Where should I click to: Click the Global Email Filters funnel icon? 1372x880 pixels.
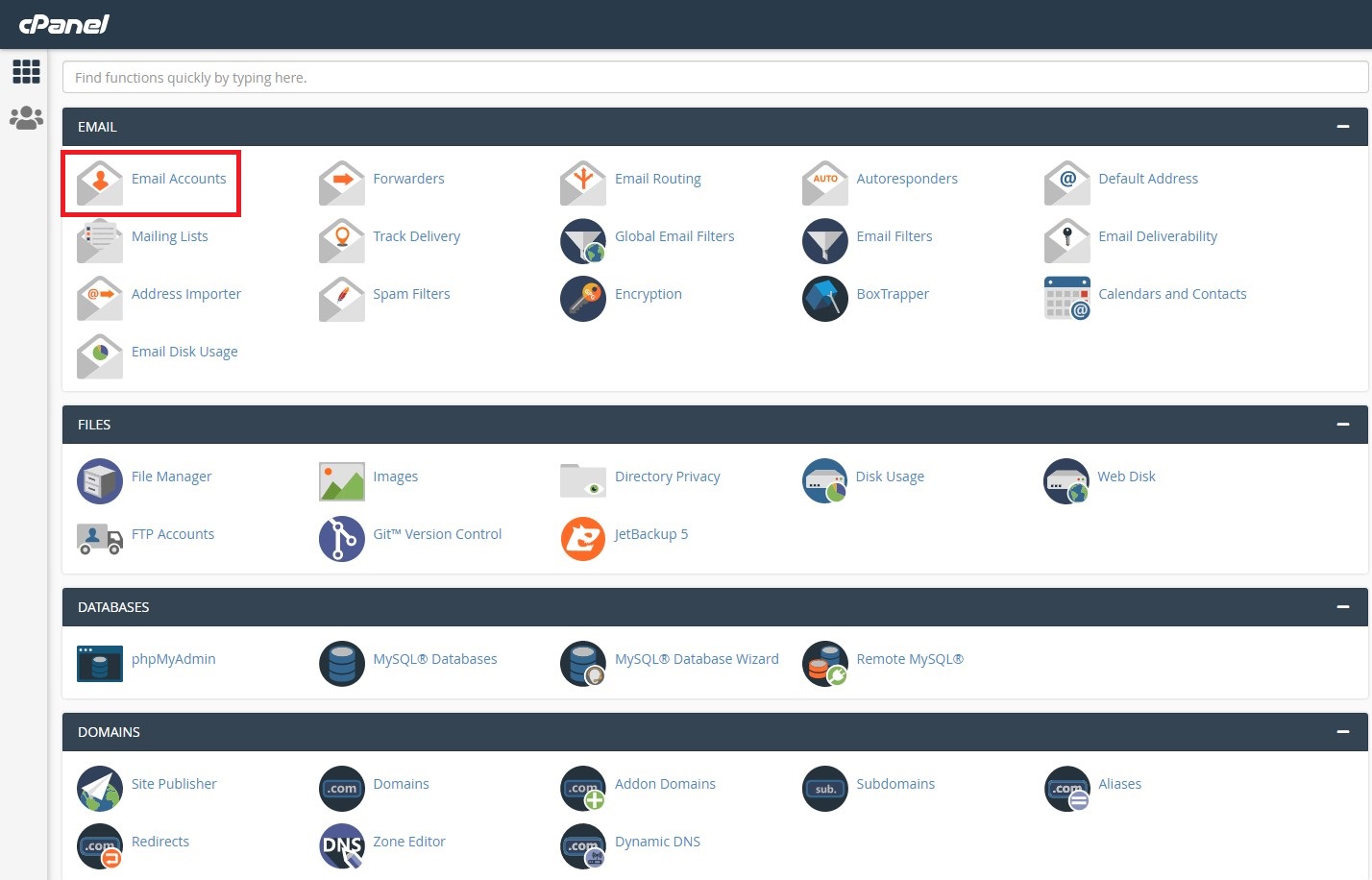click(583, 240)
